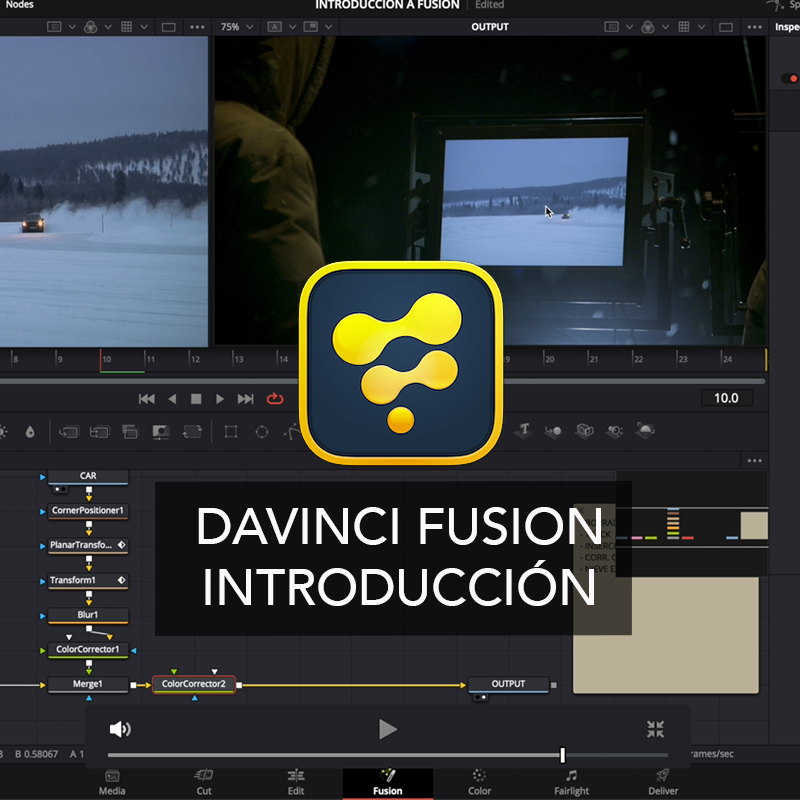Switch to the Fairlight page
Screen dimensions: 800x800
[571, 783]
